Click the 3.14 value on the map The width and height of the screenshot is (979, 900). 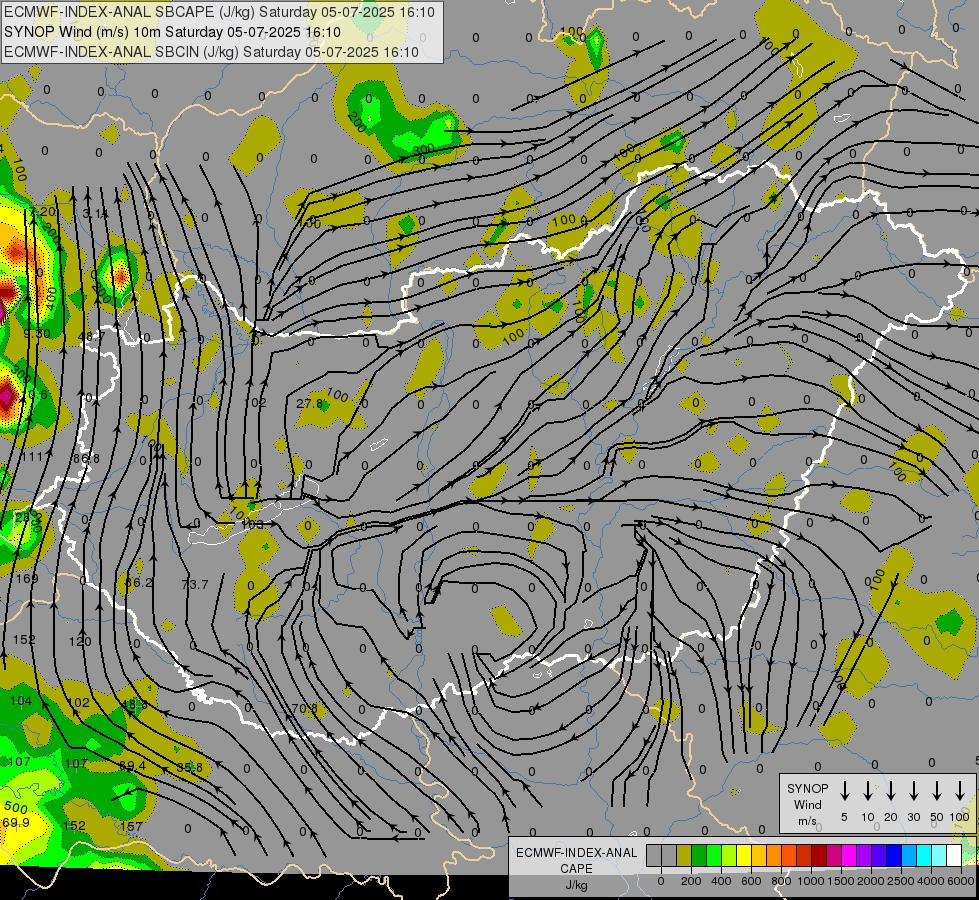(95, 214)
